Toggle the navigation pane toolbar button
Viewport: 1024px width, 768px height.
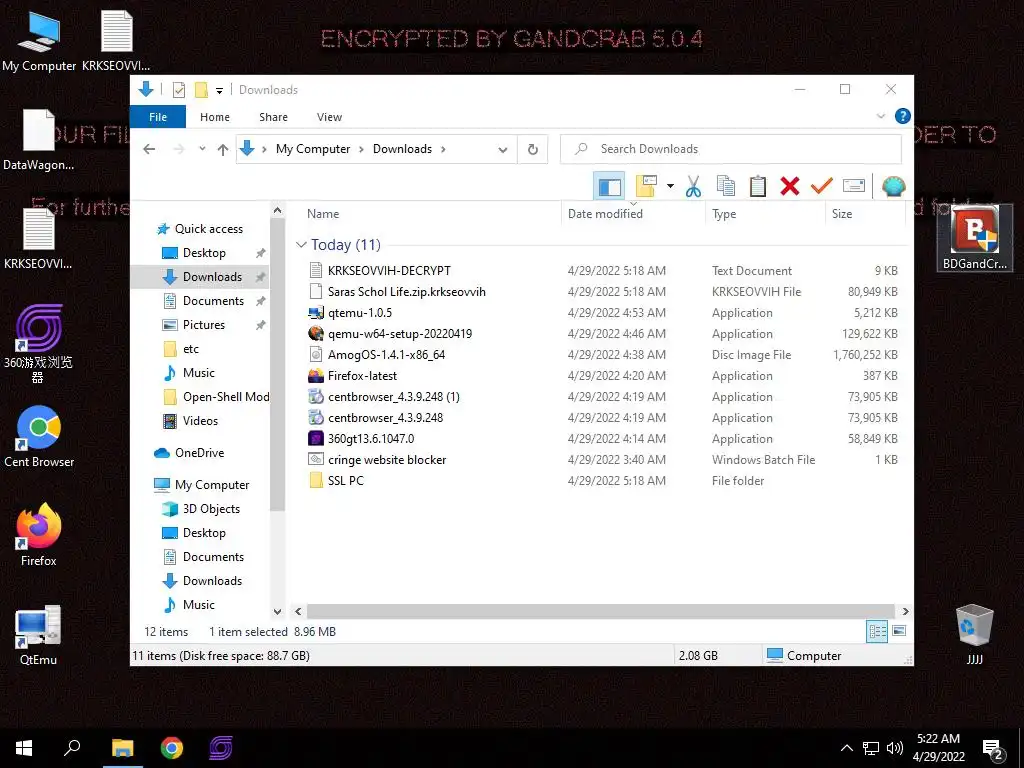coord(609,186)
